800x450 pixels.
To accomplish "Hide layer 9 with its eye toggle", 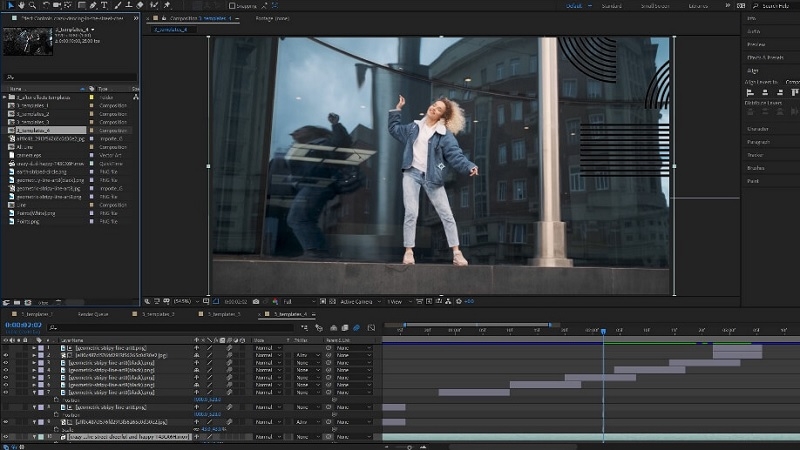I will point(6,422).
